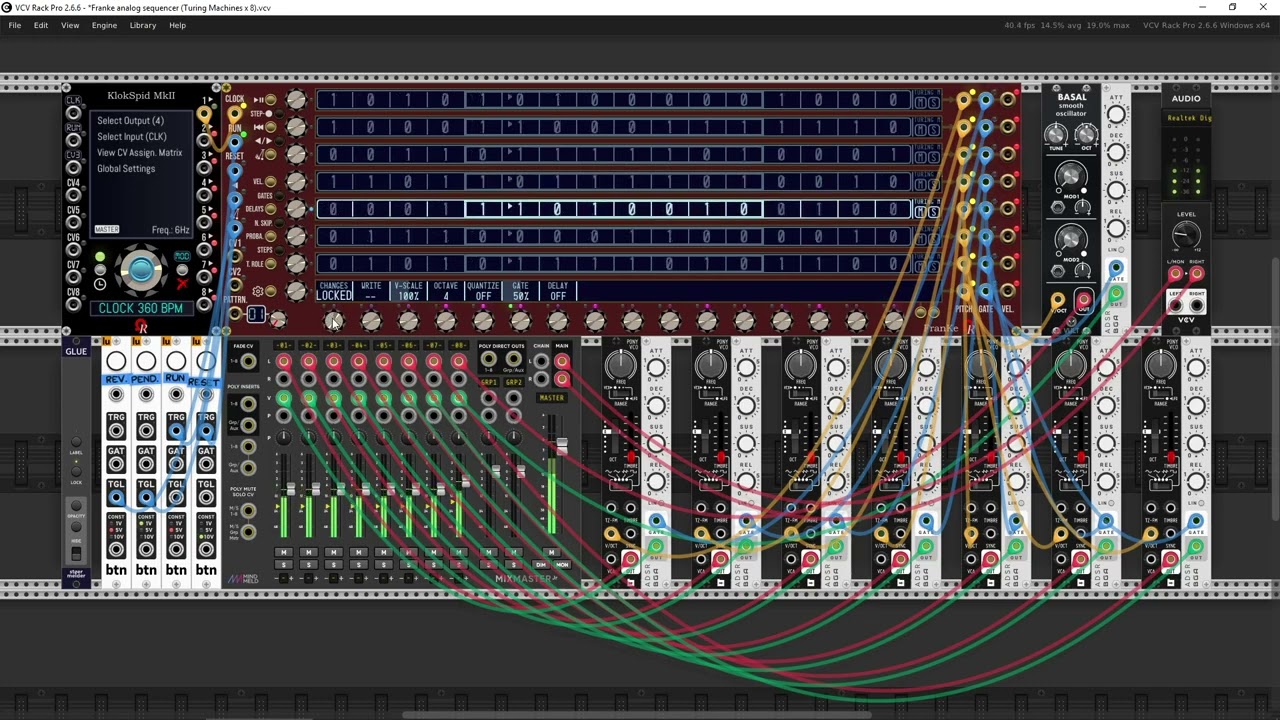
Task: Click the Franke rewind-to-start button
Action: coord(270,126)
